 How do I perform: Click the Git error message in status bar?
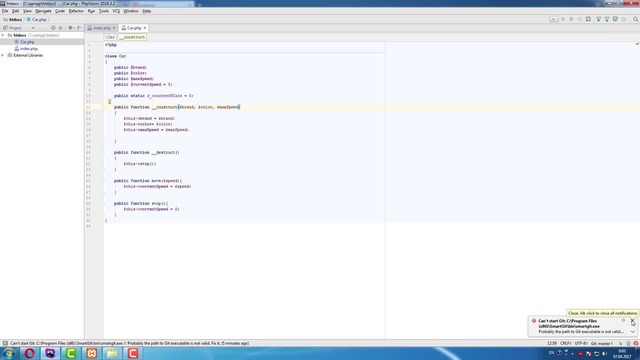tap(129, 343)
